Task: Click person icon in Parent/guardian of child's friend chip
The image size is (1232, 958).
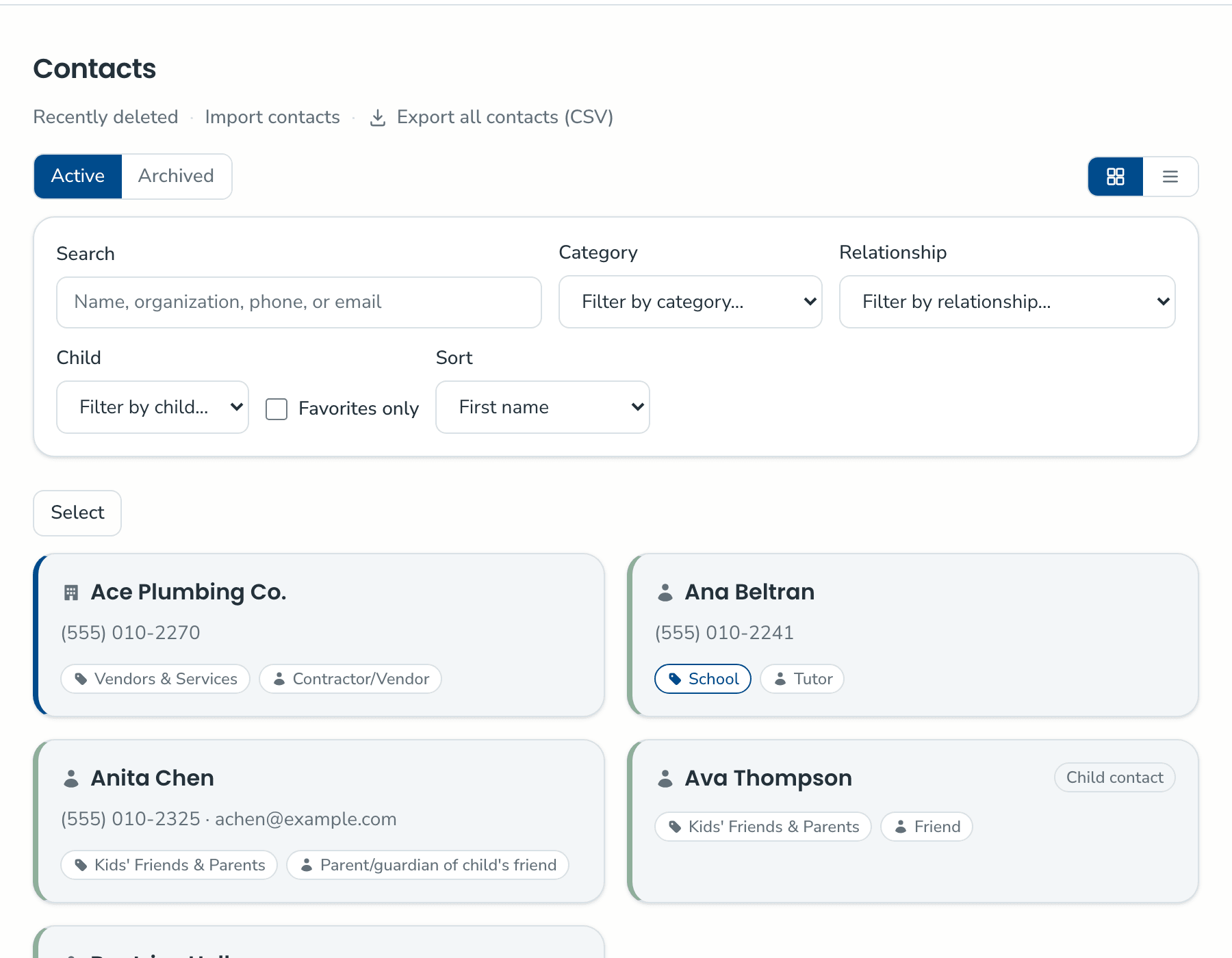Action: click(x=307, y=865)
